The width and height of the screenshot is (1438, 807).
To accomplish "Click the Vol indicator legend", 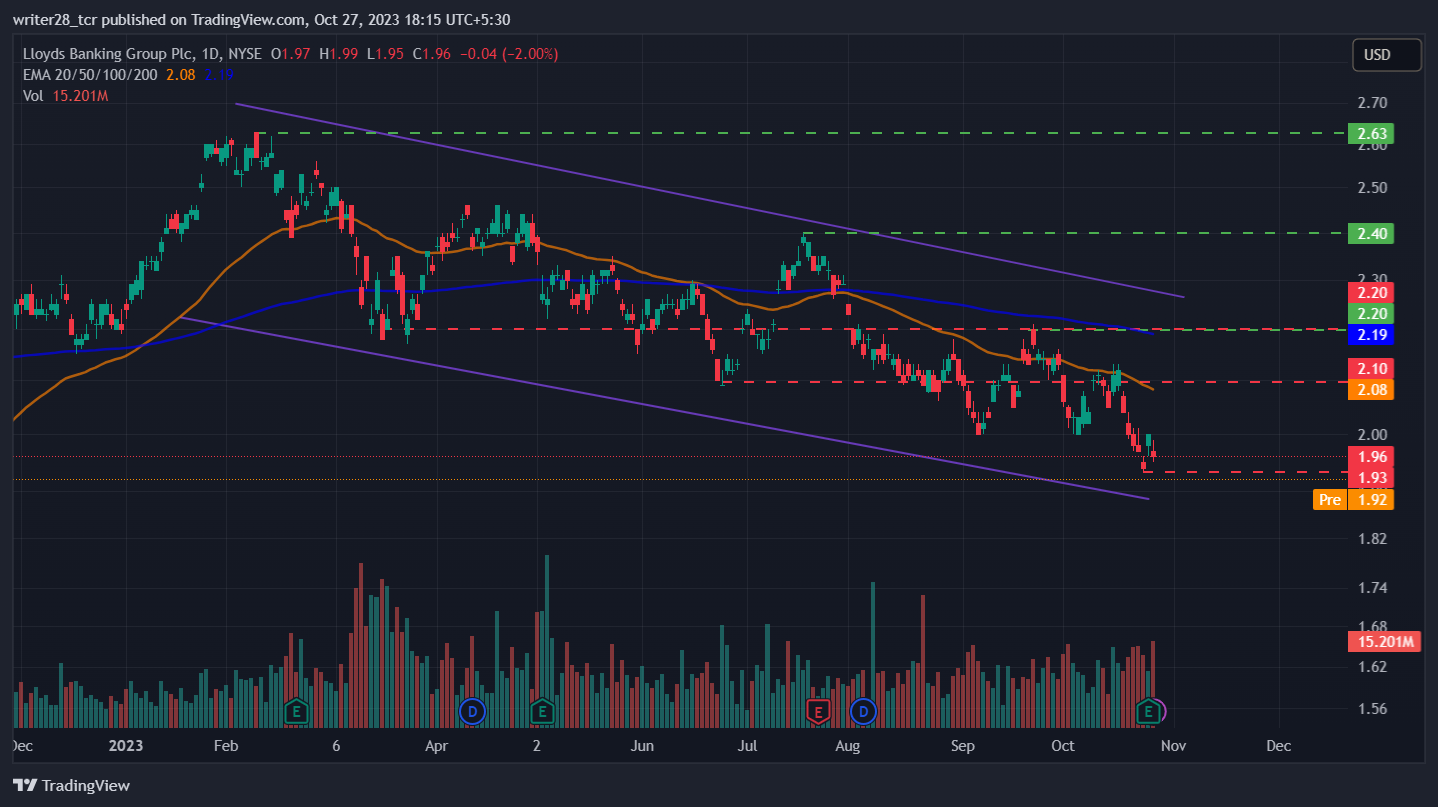I will [32, 95].
